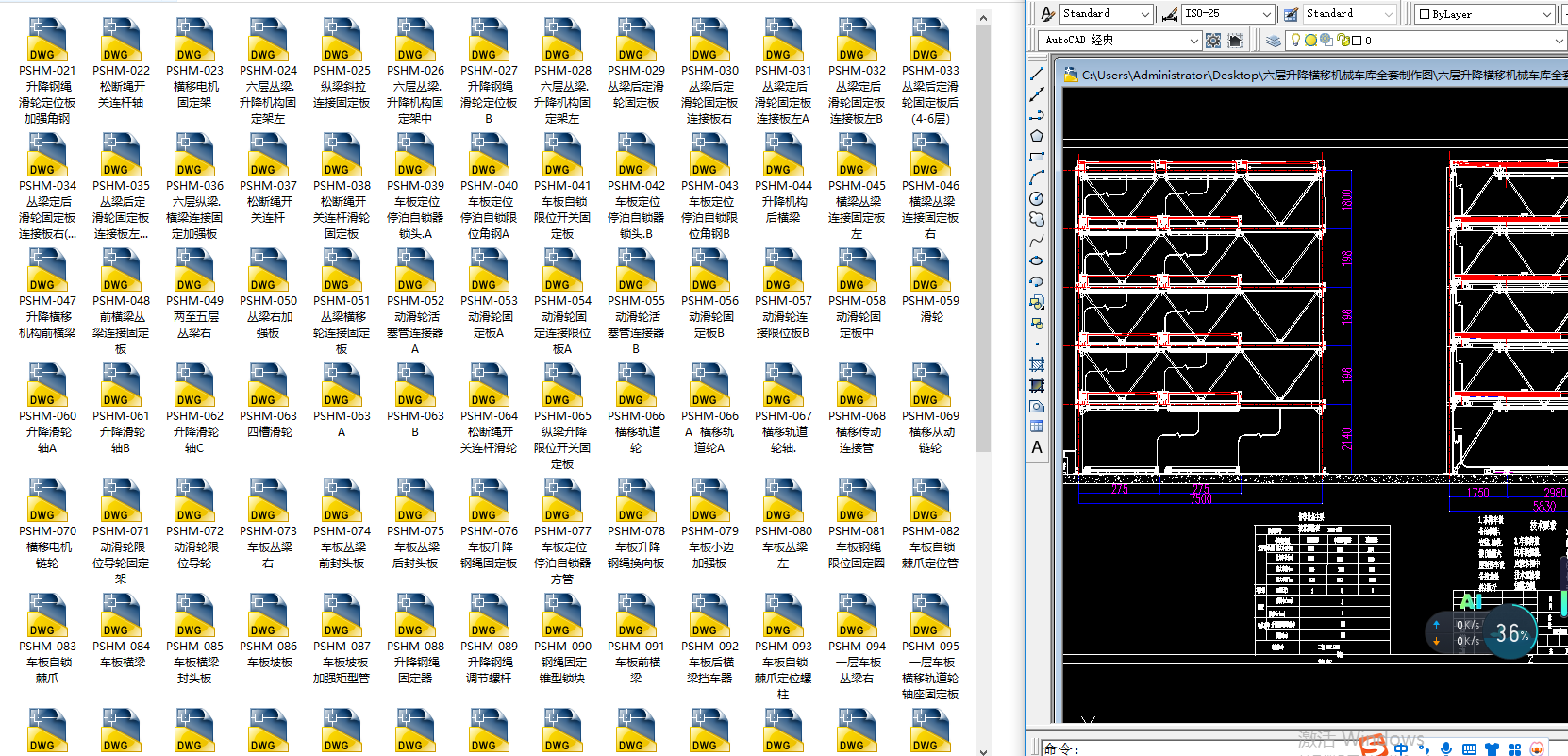1568x756 pixels.
Task: Select the Polygon tool
Action: pos(1037,136)
